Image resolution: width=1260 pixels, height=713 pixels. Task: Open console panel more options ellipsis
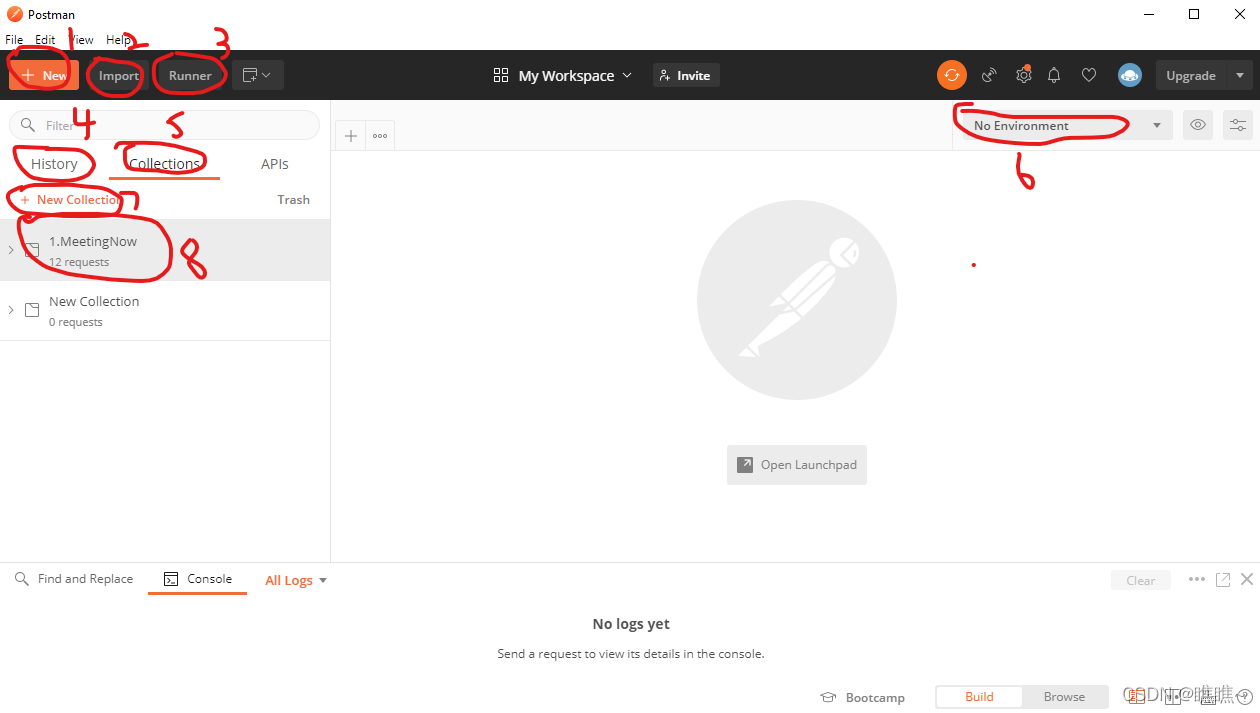point(1196,579)
